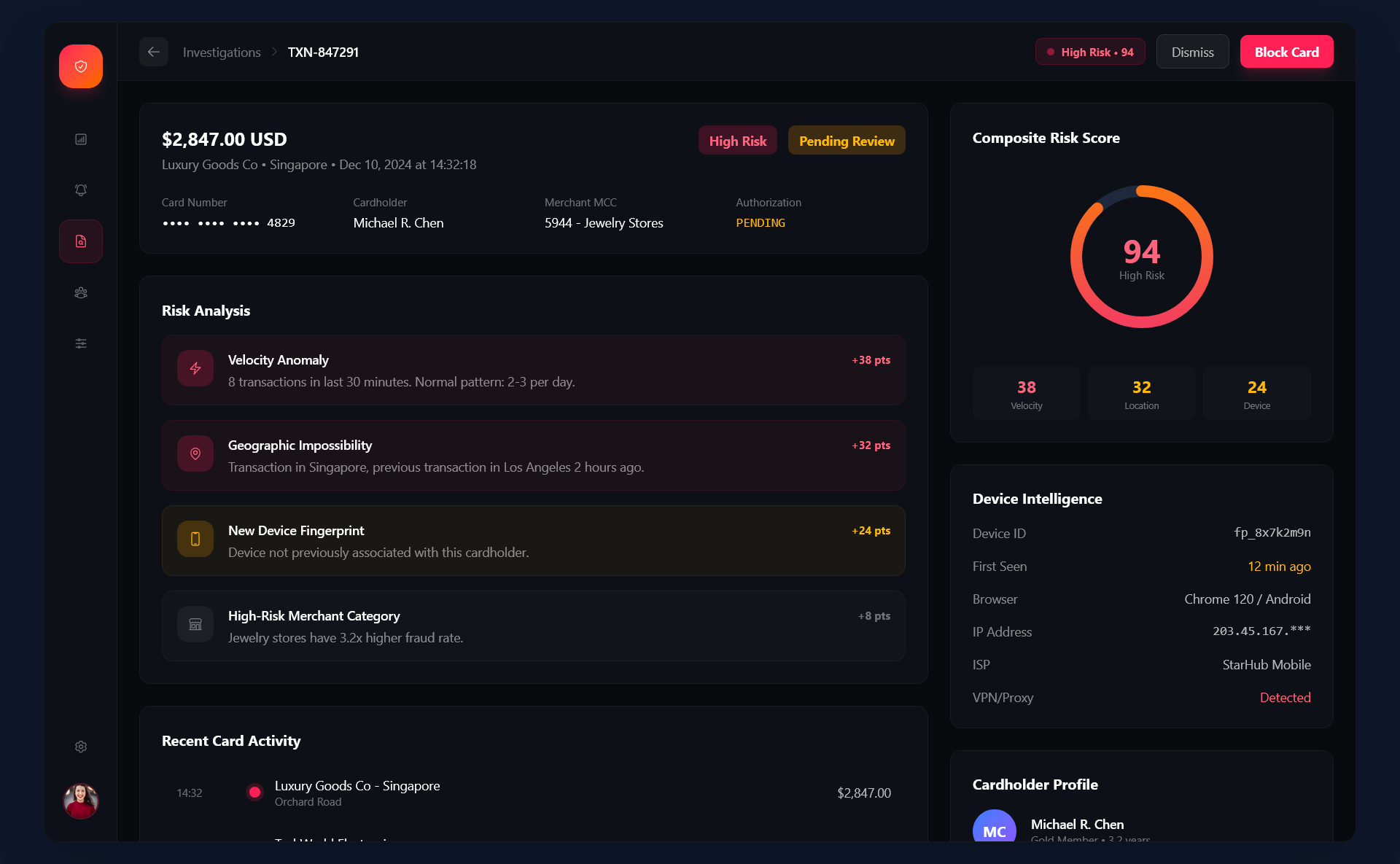Image resolution: width=1400 pixels, height=864 pixels.
Task: Expand the Velocity Anomaly risk item
Action: 533,370
